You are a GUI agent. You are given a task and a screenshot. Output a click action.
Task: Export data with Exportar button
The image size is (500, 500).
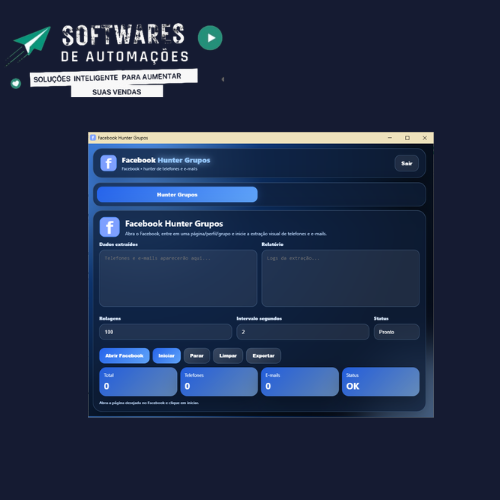(263, 356)
